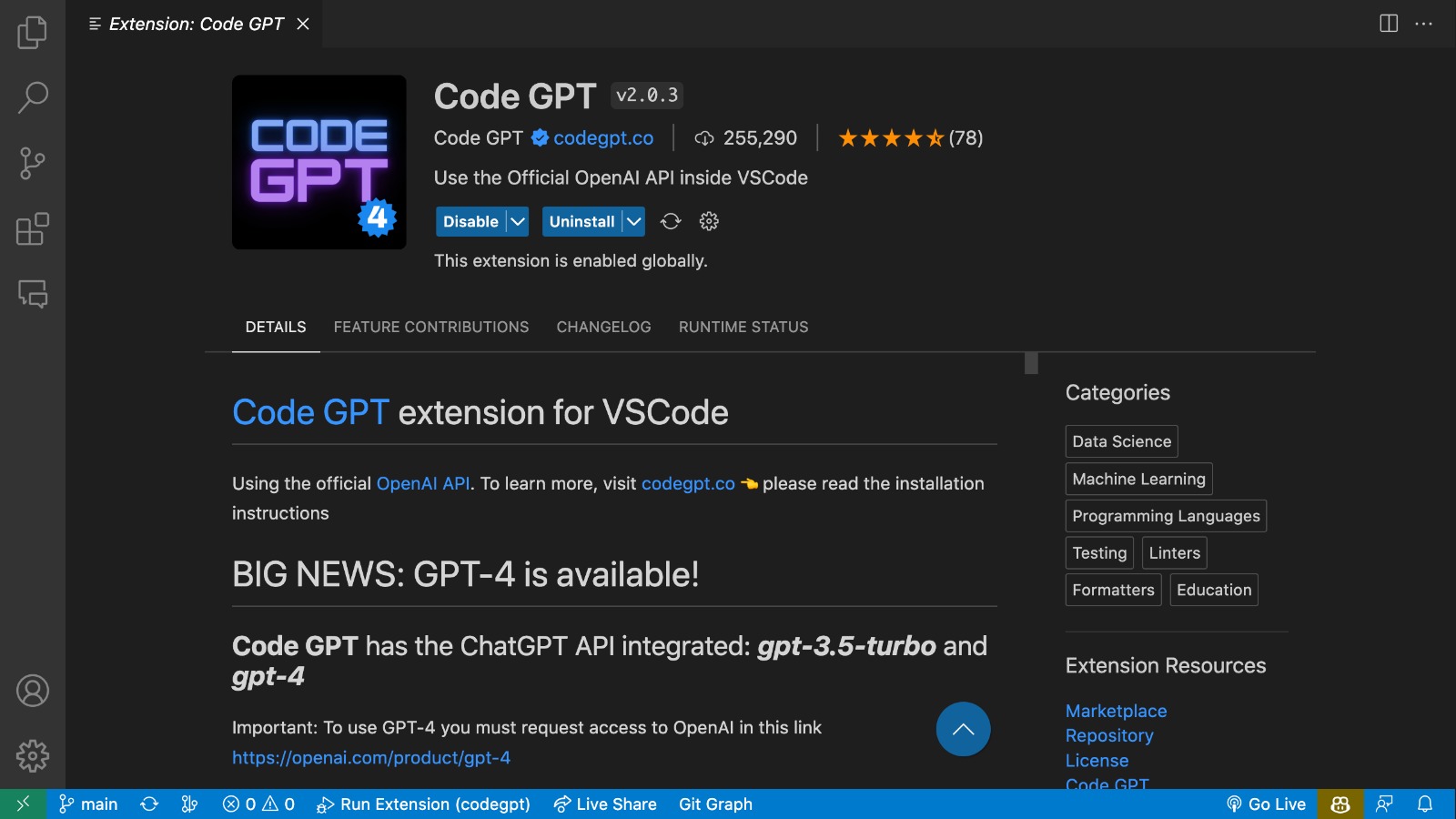Open the Extensions view in activity bar
The image size is (1456, 819).
click(33, 228)
